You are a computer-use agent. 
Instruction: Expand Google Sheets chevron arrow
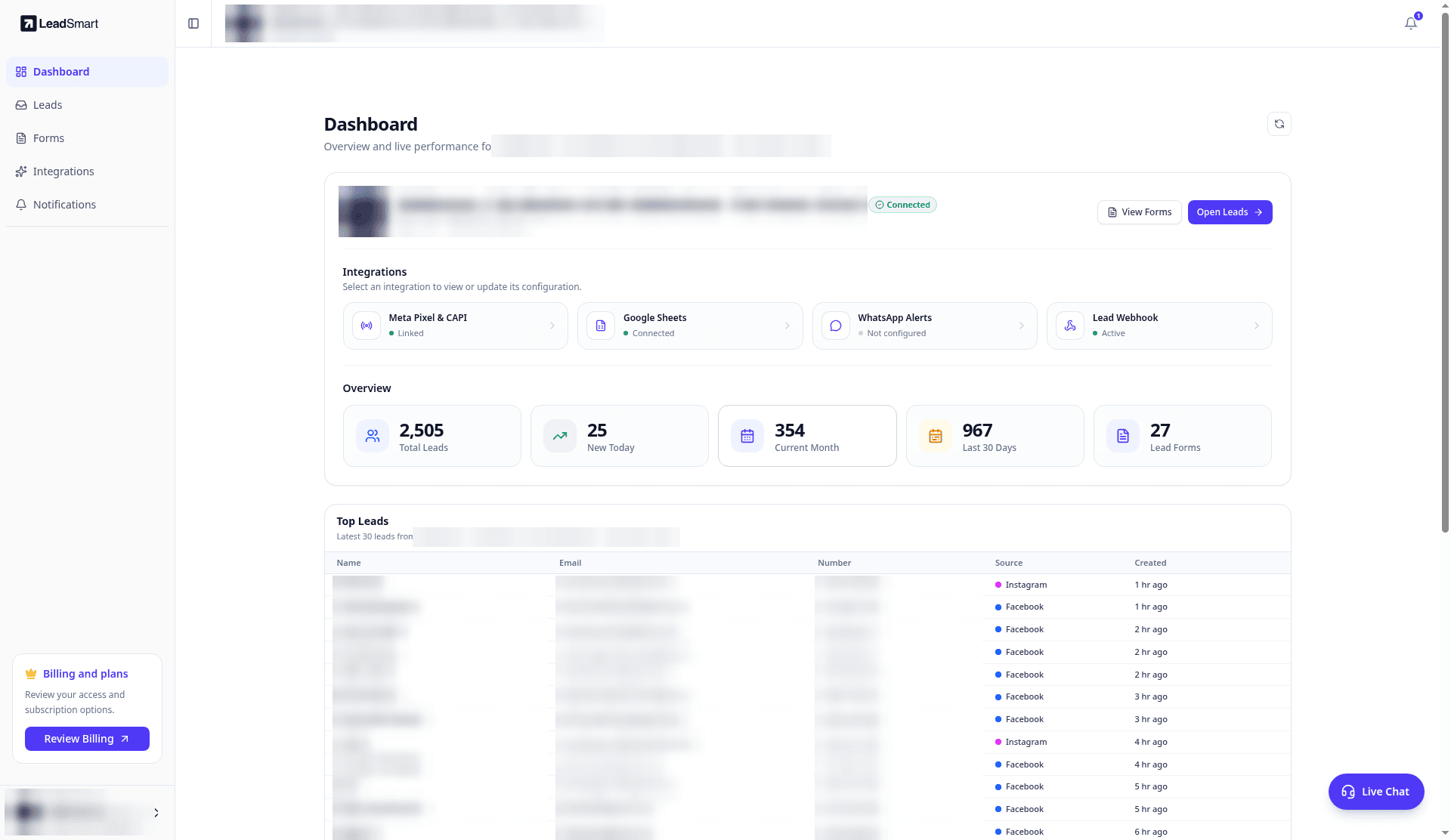point(787,326)
